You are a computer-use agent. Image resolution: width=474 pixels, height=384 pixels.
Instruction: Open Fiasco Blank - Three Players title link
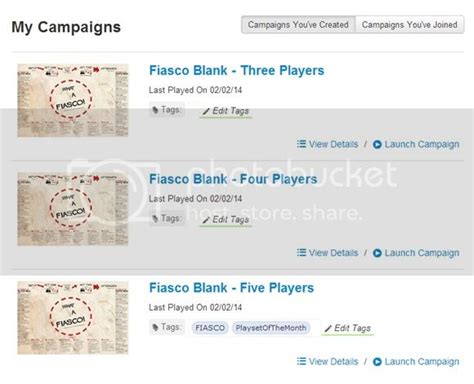(x=236, y=70)
